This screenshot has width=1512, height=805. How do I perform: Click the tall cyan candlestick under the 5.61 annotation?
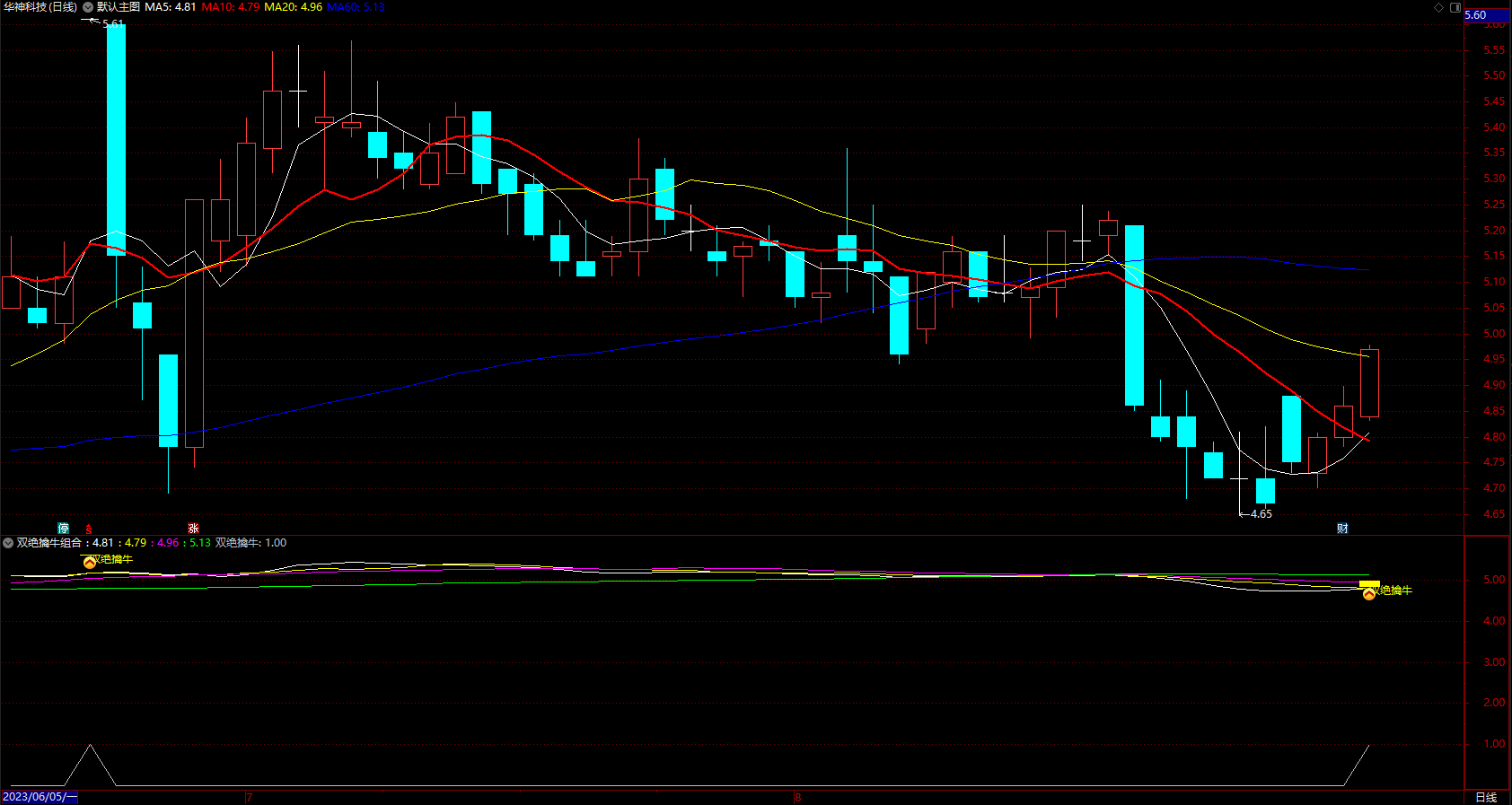116,140
